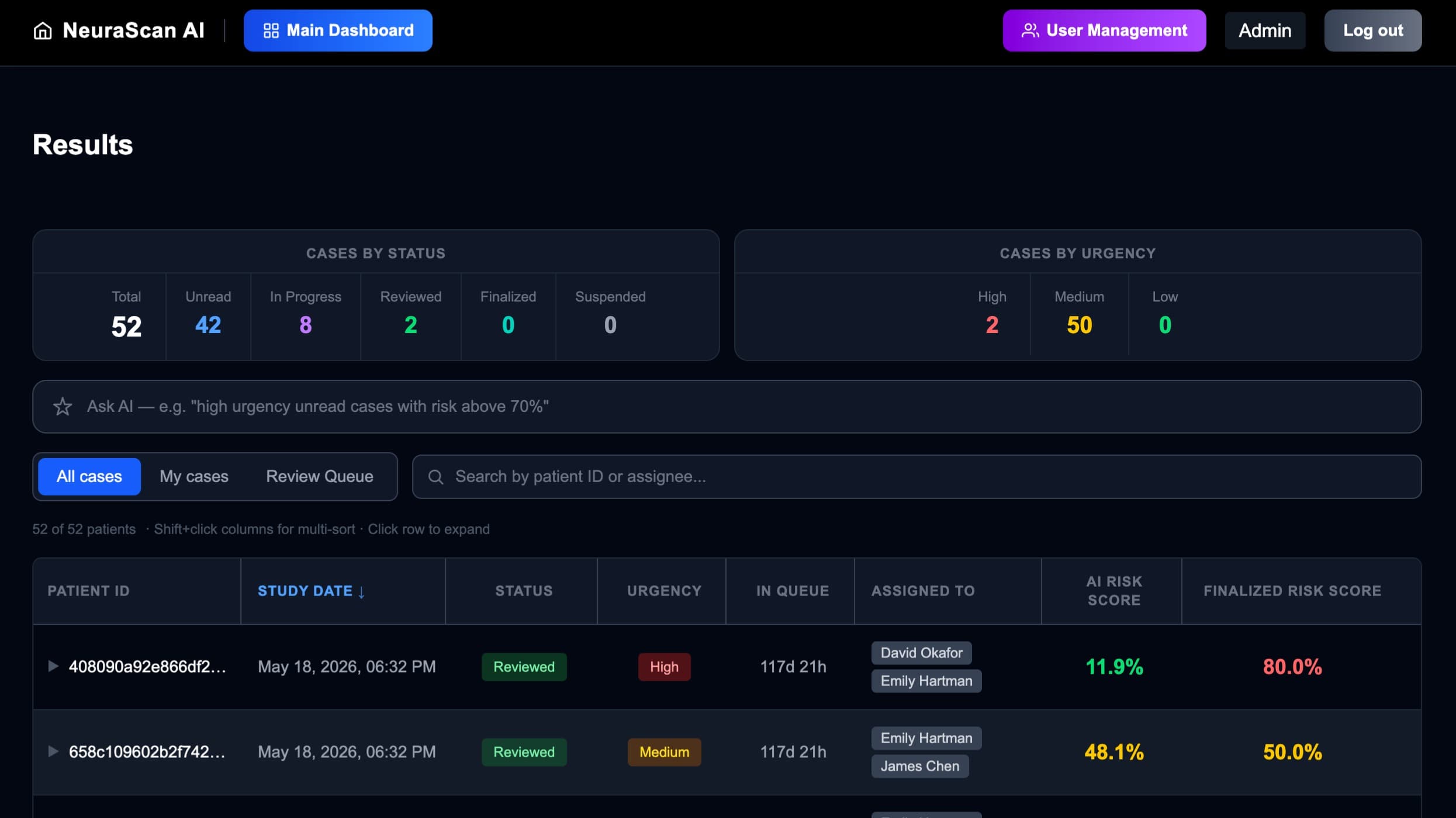This screenshot has width=1456, height=818.
Task: Switch to the All cases tab
Action: [89, 477]
